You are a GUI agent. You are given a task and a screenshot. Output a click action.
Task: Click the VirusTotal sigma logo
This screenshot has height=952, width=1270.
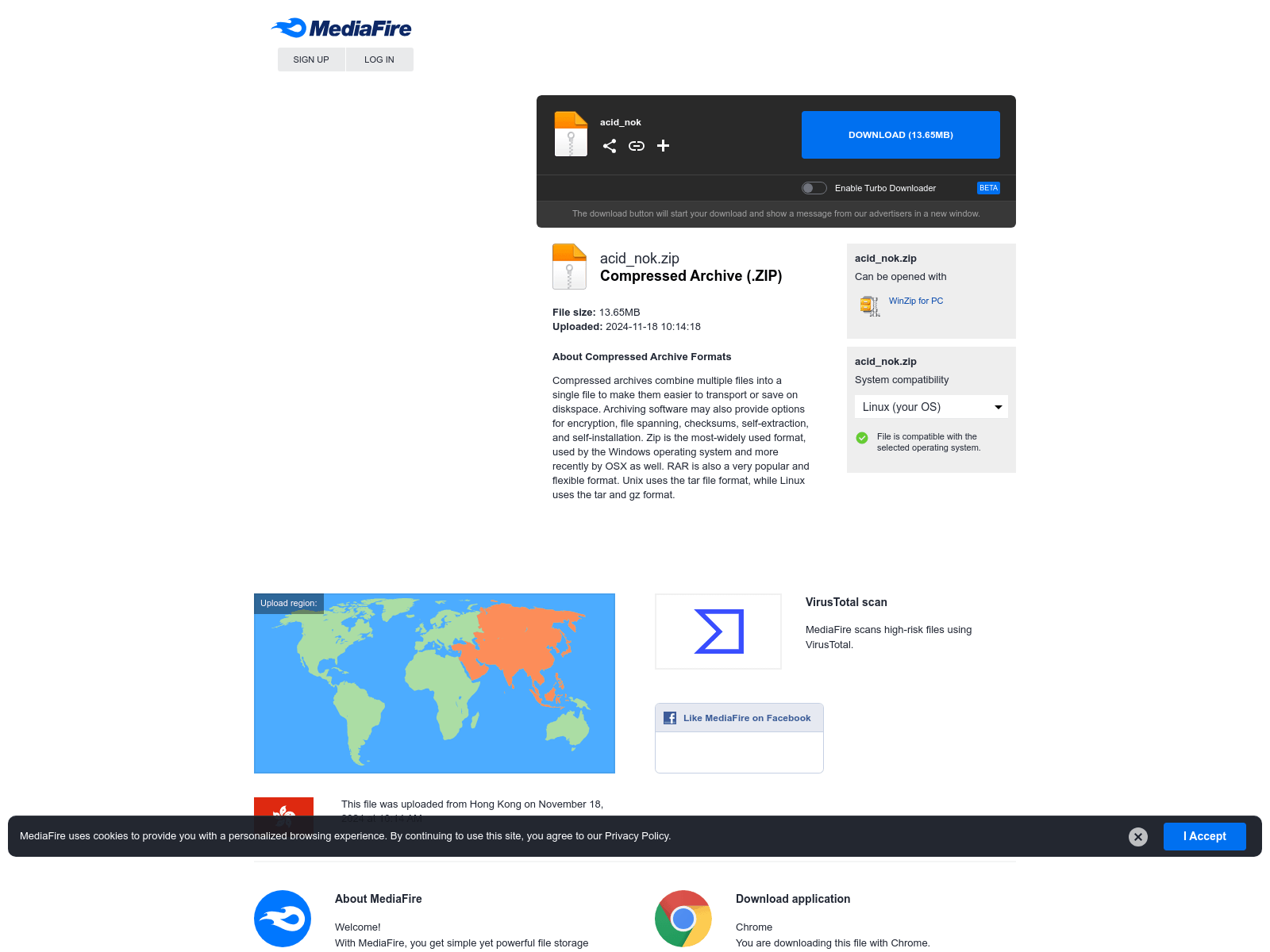coord(718,631)
